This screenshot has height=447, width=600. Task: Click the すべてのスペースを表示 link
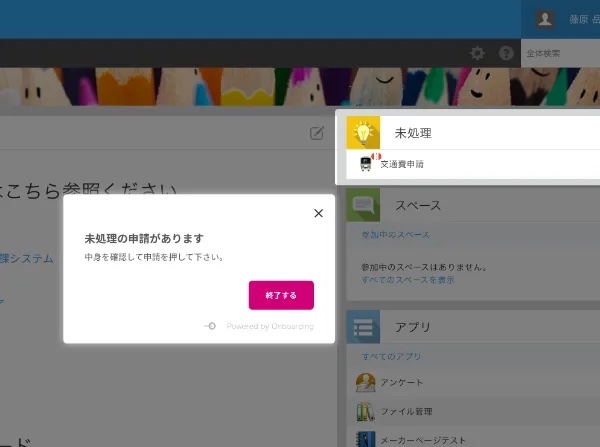click(407, 280)
